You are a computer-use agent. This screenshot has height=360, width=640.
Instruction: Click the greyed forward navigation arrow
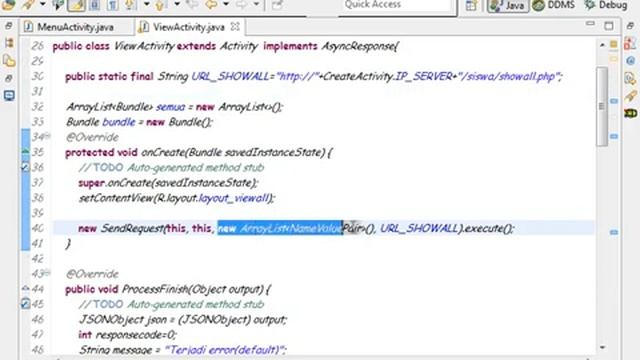(242, 5)
